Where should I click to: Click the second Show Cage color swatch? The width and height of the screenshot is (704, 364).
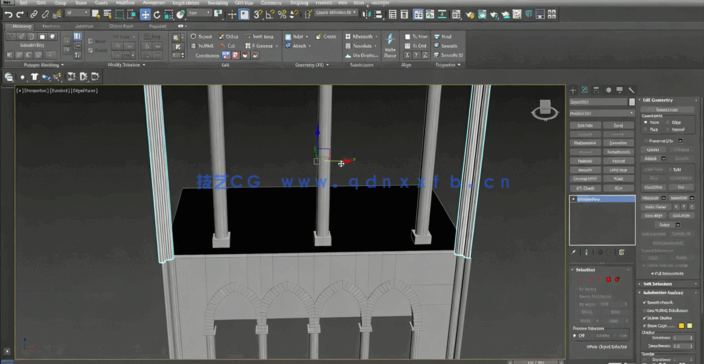[690, 325]
